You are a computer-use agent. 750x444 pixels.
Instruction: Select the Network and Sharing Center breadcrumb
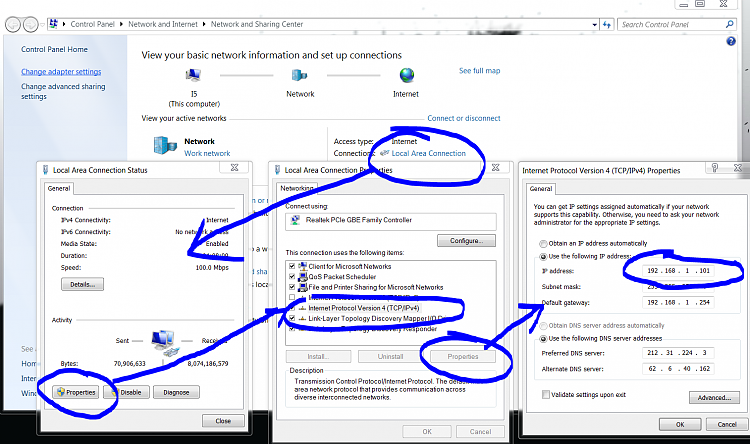tap(257, 24)
